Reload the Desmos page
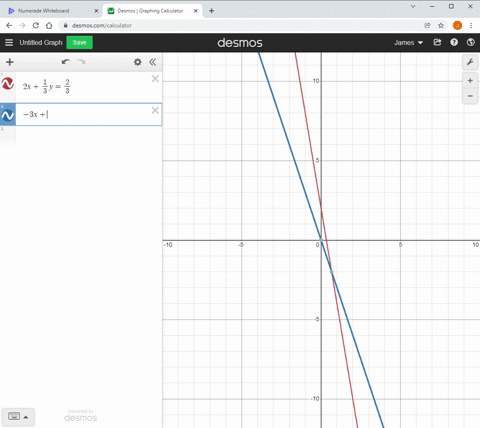The width and height of the screenshot is (480, 428). (x=36, y=25)
